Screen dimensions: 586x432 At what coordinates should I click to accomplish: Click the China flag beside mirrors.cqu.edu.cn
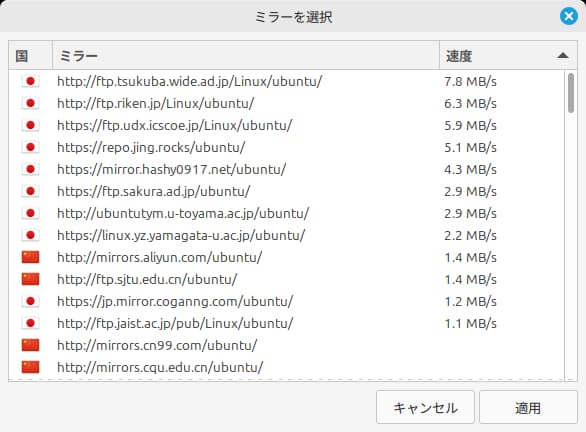(30, 368)
